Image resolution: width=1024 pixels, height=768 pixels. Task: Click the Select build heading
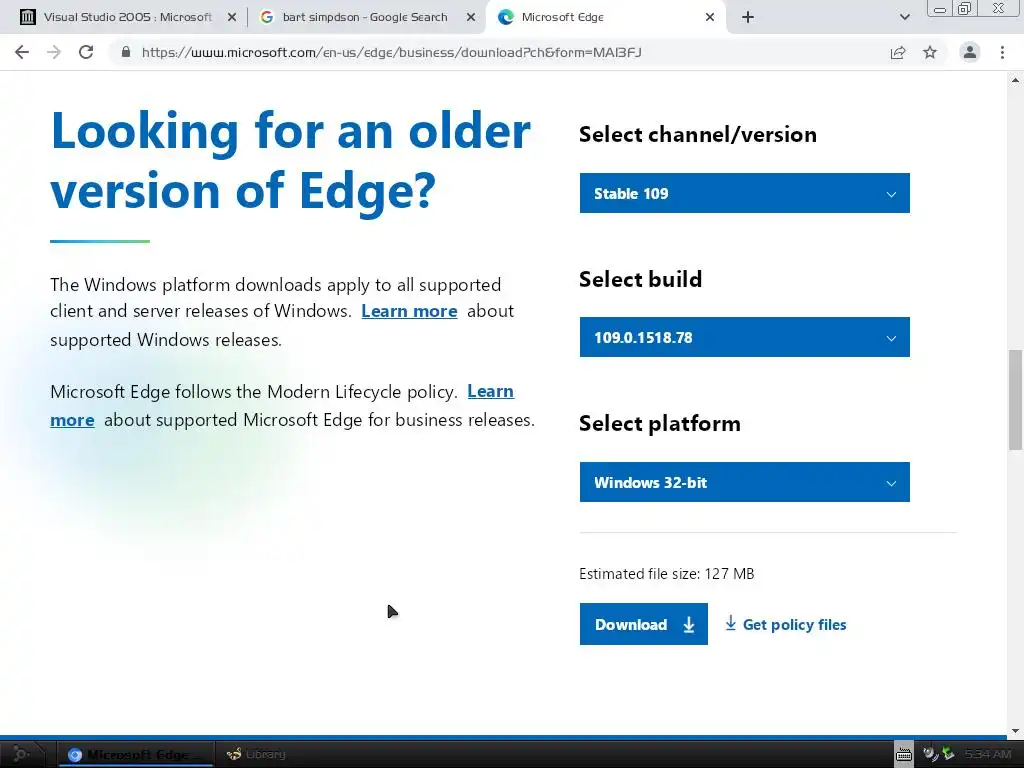641,279
